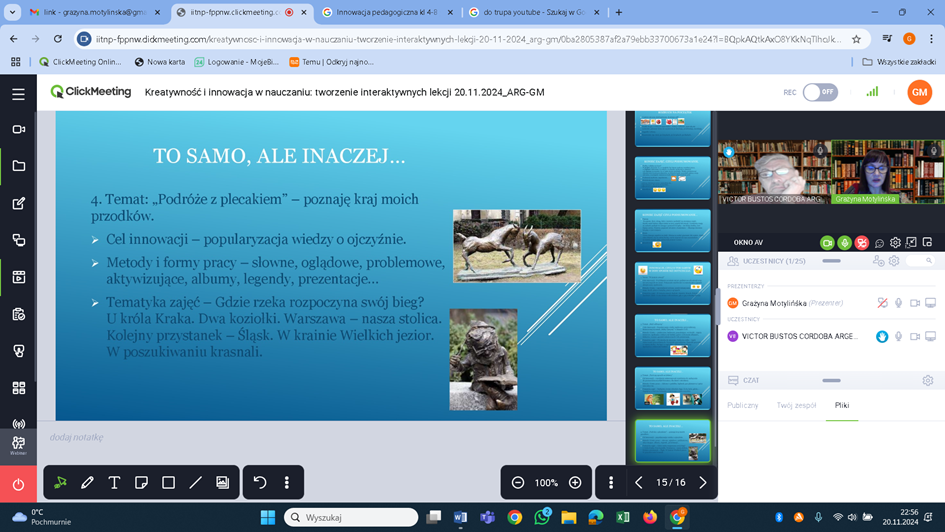Screen dimensions: 945x532
Task: Open more drawing options next to Undo
Action: pos(287,483)
